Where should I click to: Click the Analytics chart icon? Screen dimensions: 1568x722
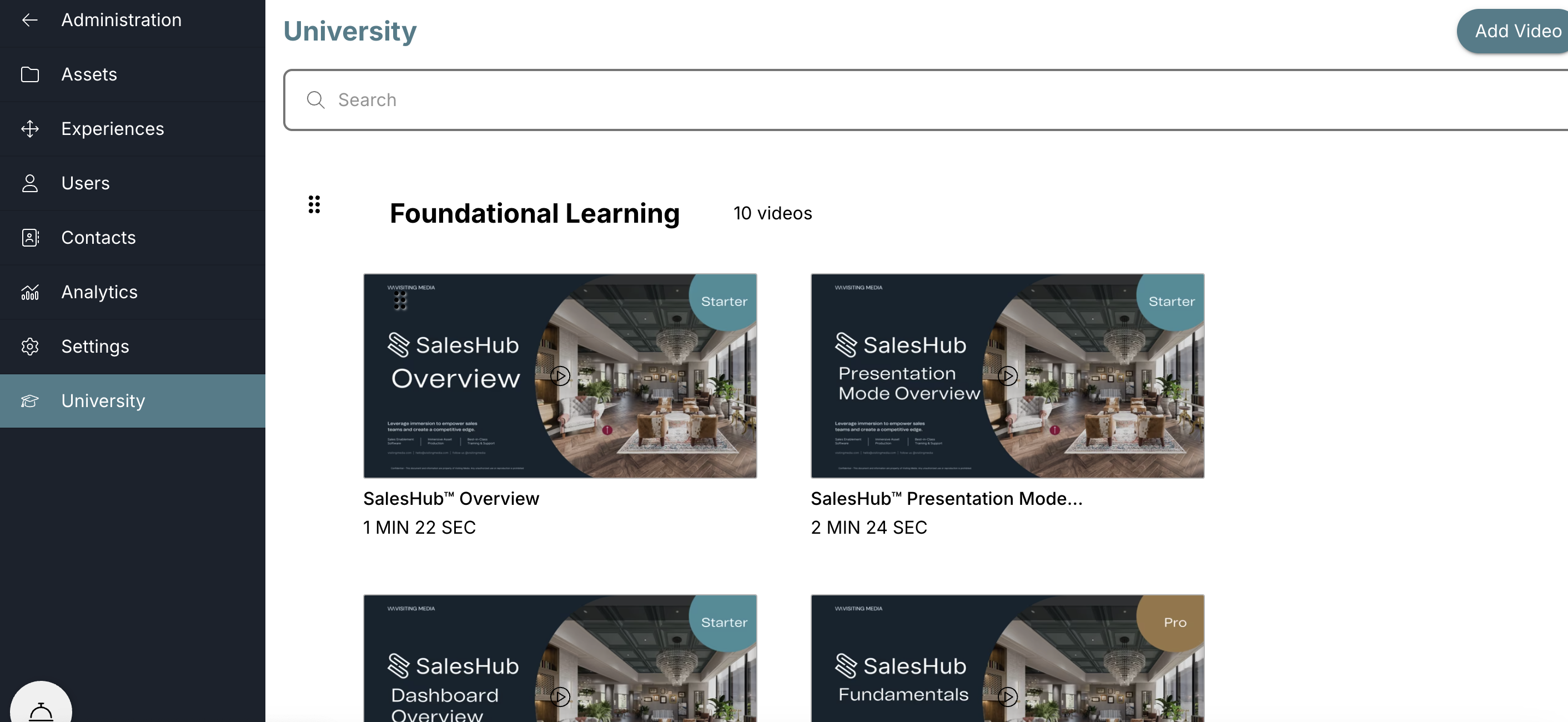click(x=30, y=292)
